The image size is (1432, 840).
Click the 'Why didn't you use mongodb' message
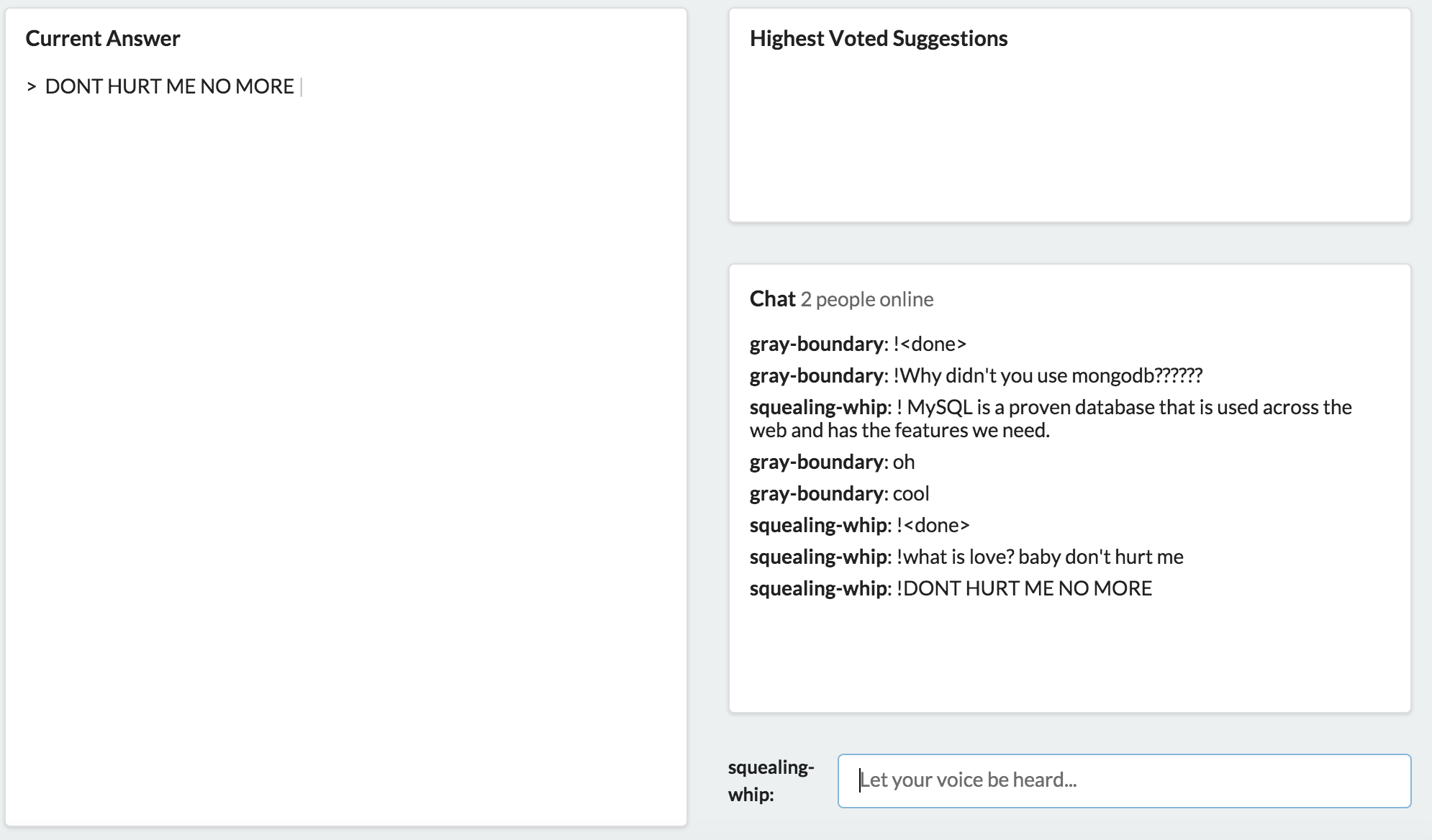click(x=1048, y=375)
